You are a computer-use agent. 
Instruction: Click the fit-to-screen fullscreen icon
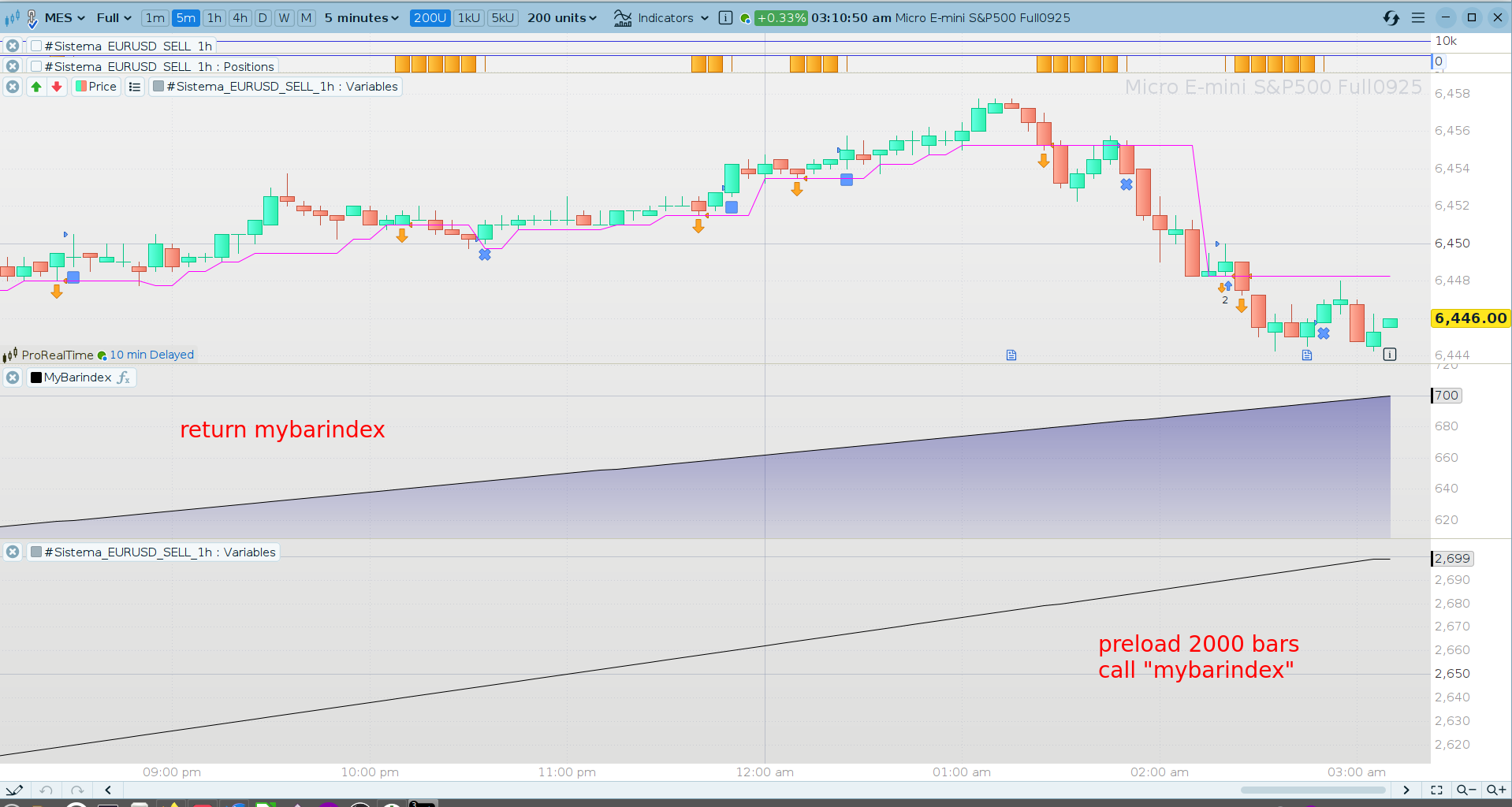1436,790
